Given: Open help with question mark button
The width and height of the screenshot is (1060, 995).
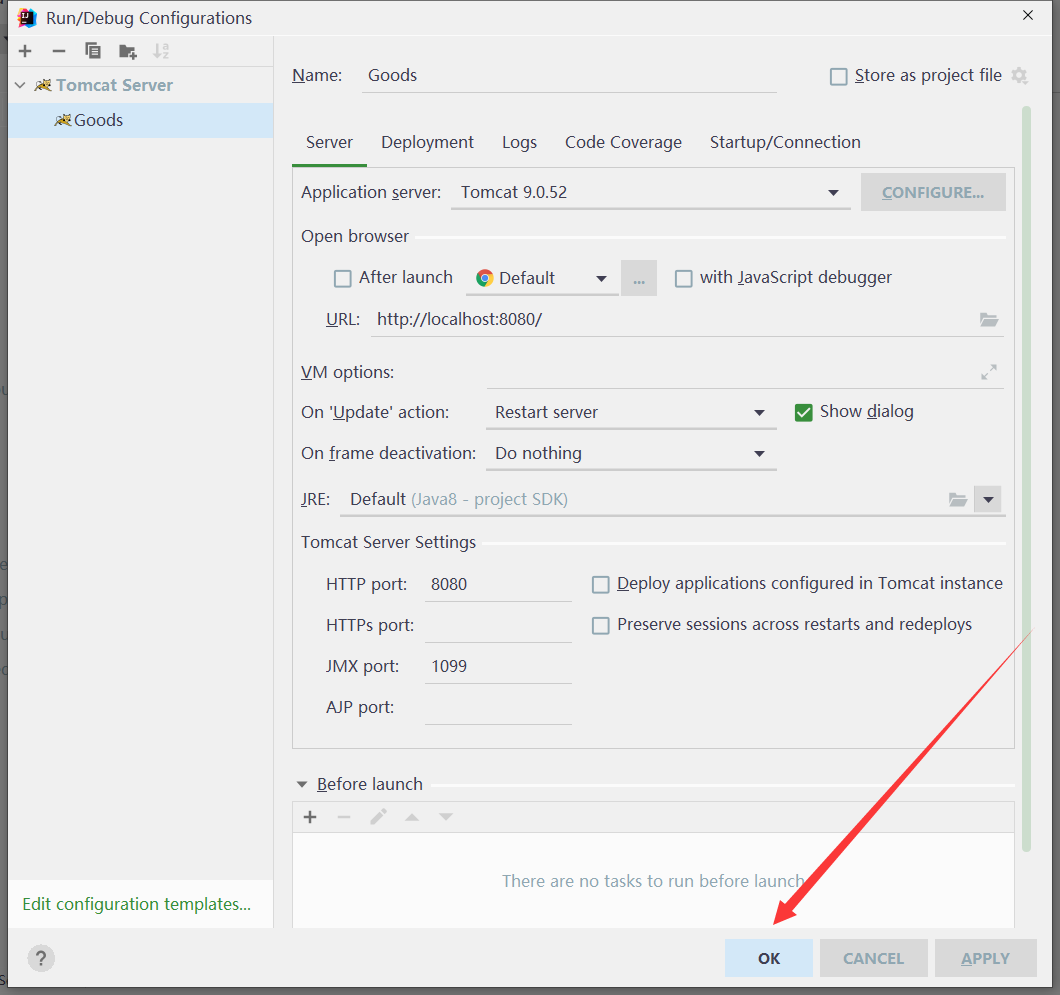Looking at the screenshot, I should point(41,958).
